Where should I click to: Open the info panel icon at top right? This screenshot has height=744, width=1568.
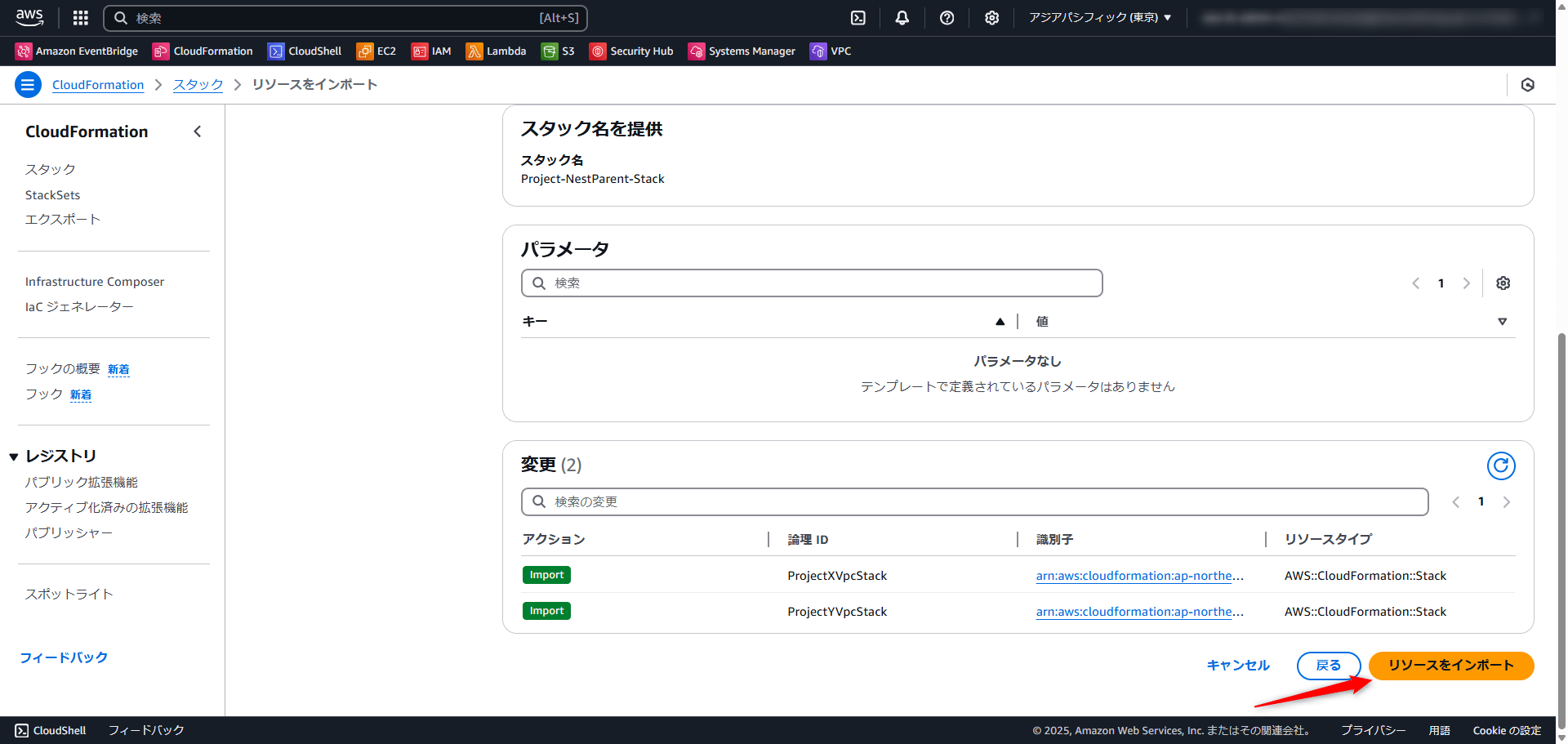pyautogui.click(x=1527, y=84)
